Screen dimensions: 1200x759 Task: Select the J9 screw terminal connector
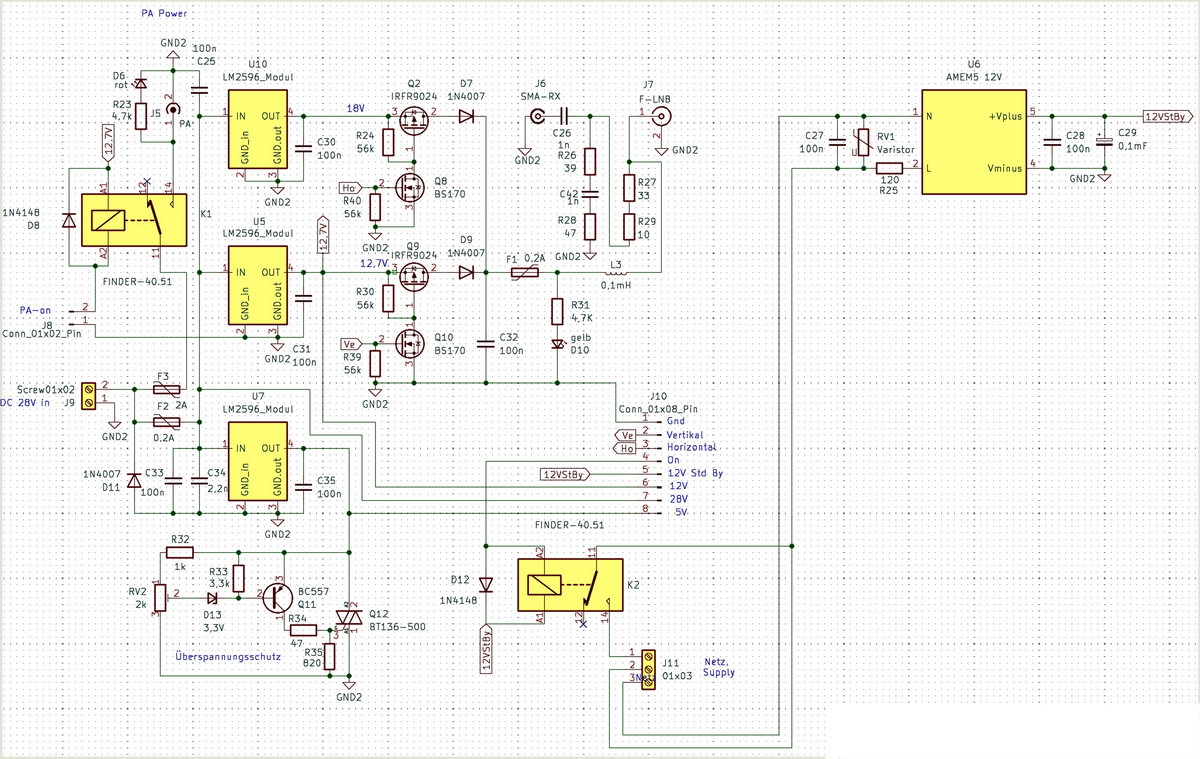(x=87, y=393)
